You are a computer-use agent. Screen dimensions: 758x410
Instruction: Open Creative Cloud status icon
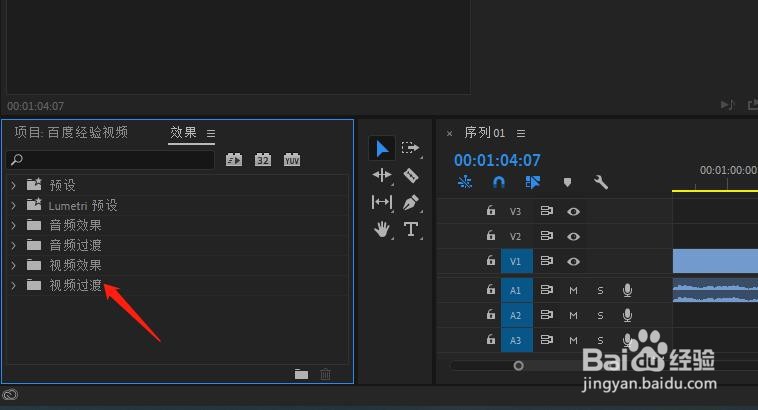10,395
